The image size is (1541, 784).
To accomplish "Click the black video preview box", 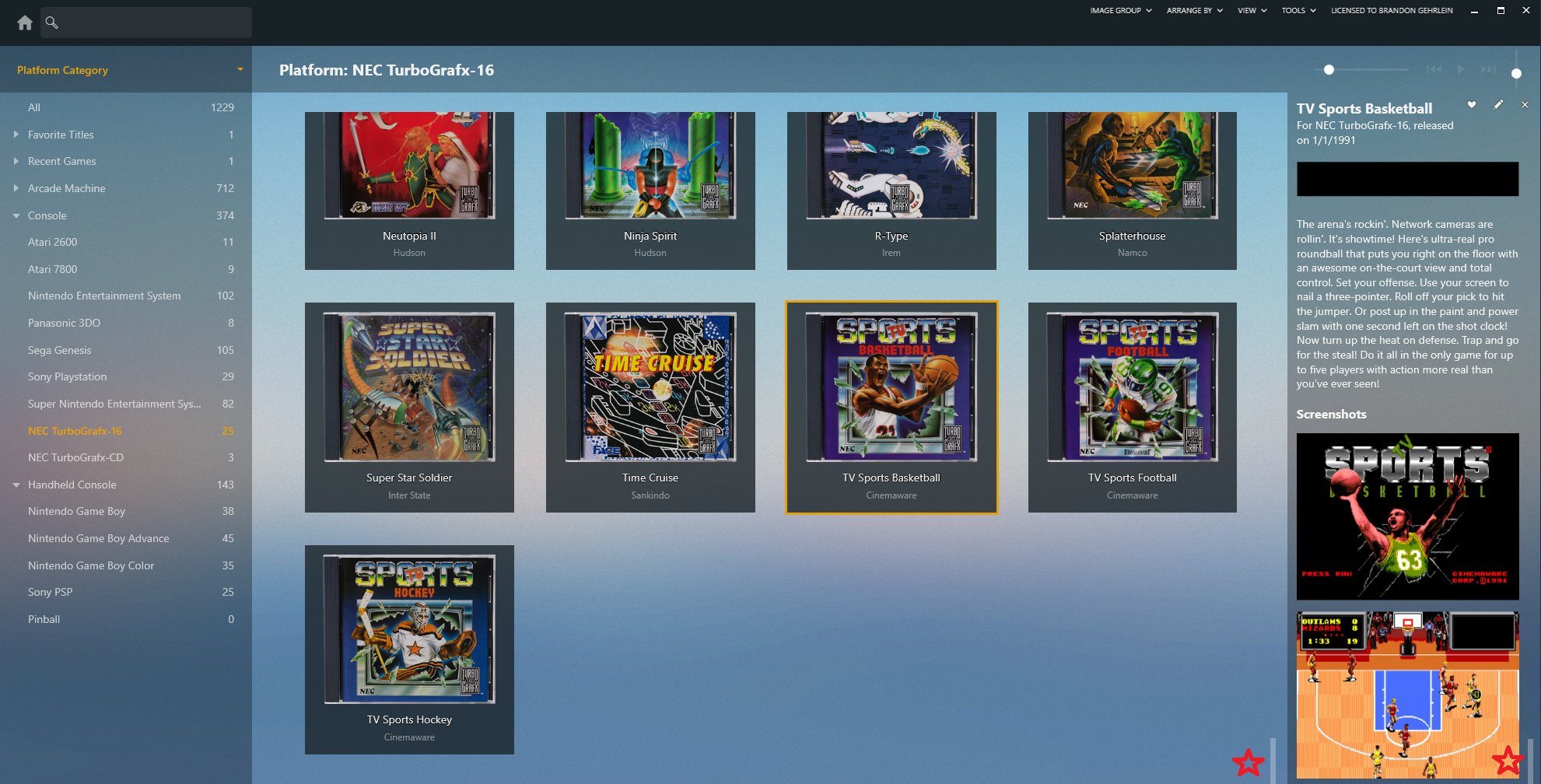I will (1407, 179).
